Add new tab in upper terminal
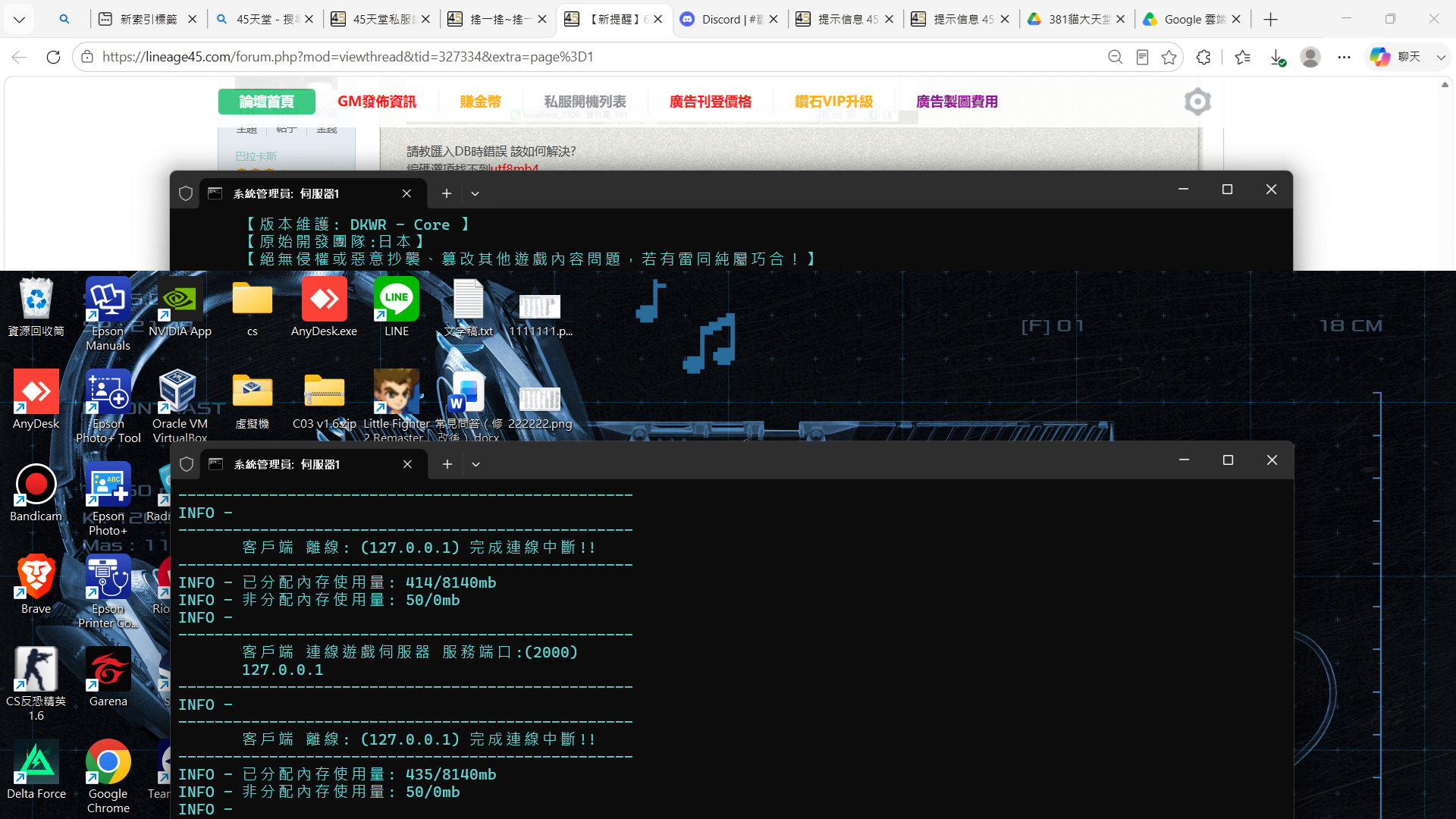1456x819 pixels. pyautogui.click(x=447, y=193)
